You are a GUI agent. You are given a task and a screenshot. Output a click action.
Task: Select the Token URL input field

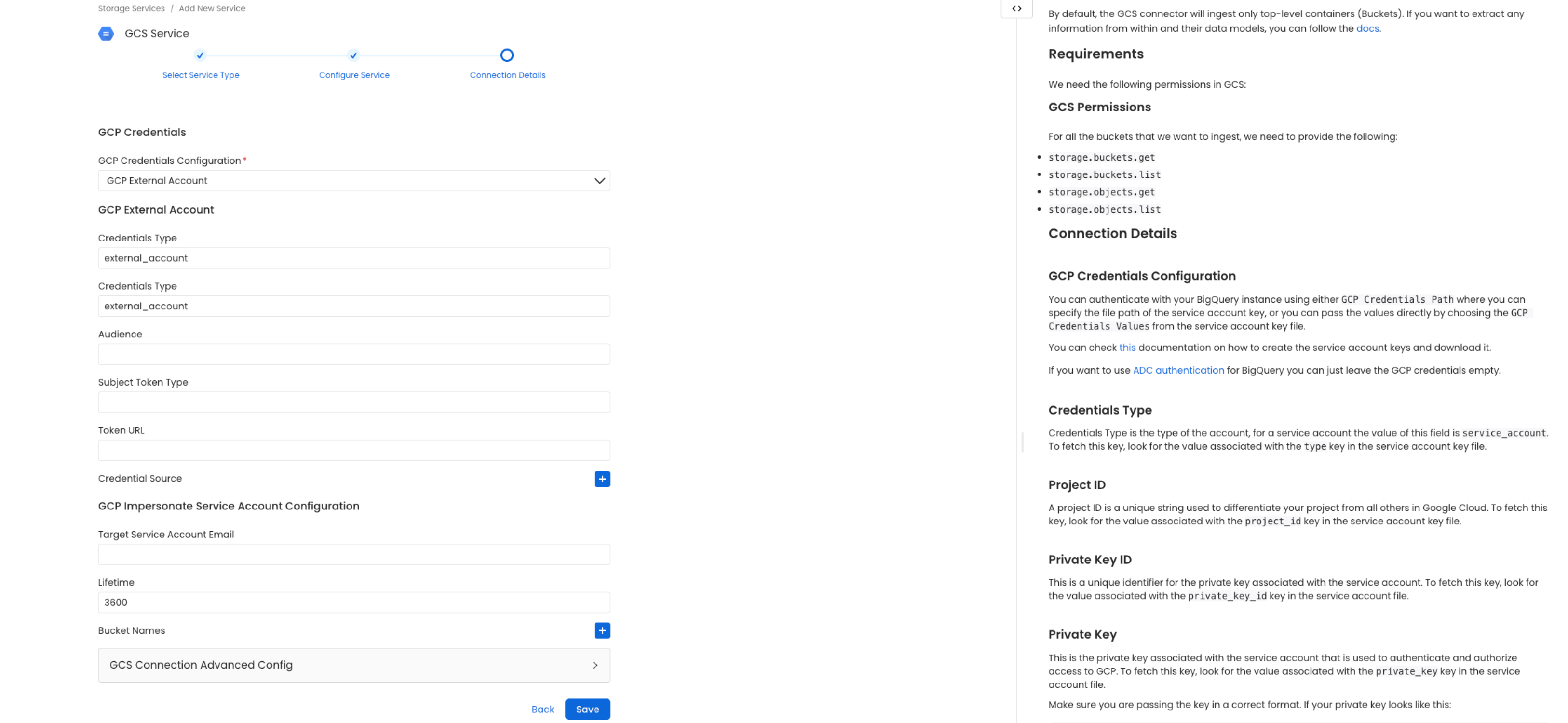pyautogui.click(x=354, y=450)
